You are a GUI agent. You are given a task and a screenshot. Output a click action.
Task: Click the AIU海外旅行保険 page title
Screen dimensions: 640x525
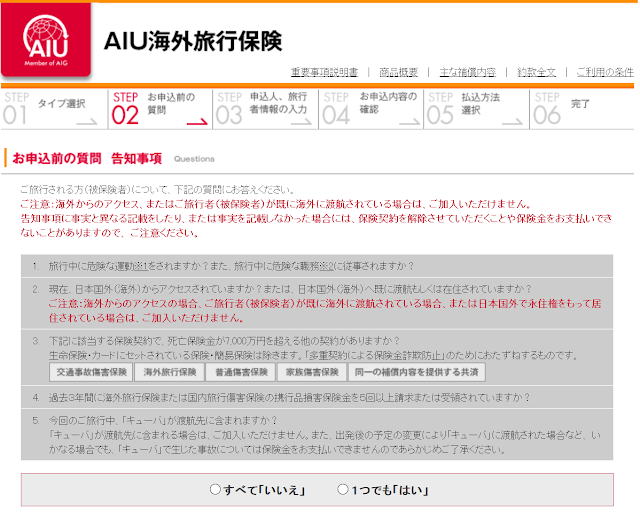pos(193,41)
